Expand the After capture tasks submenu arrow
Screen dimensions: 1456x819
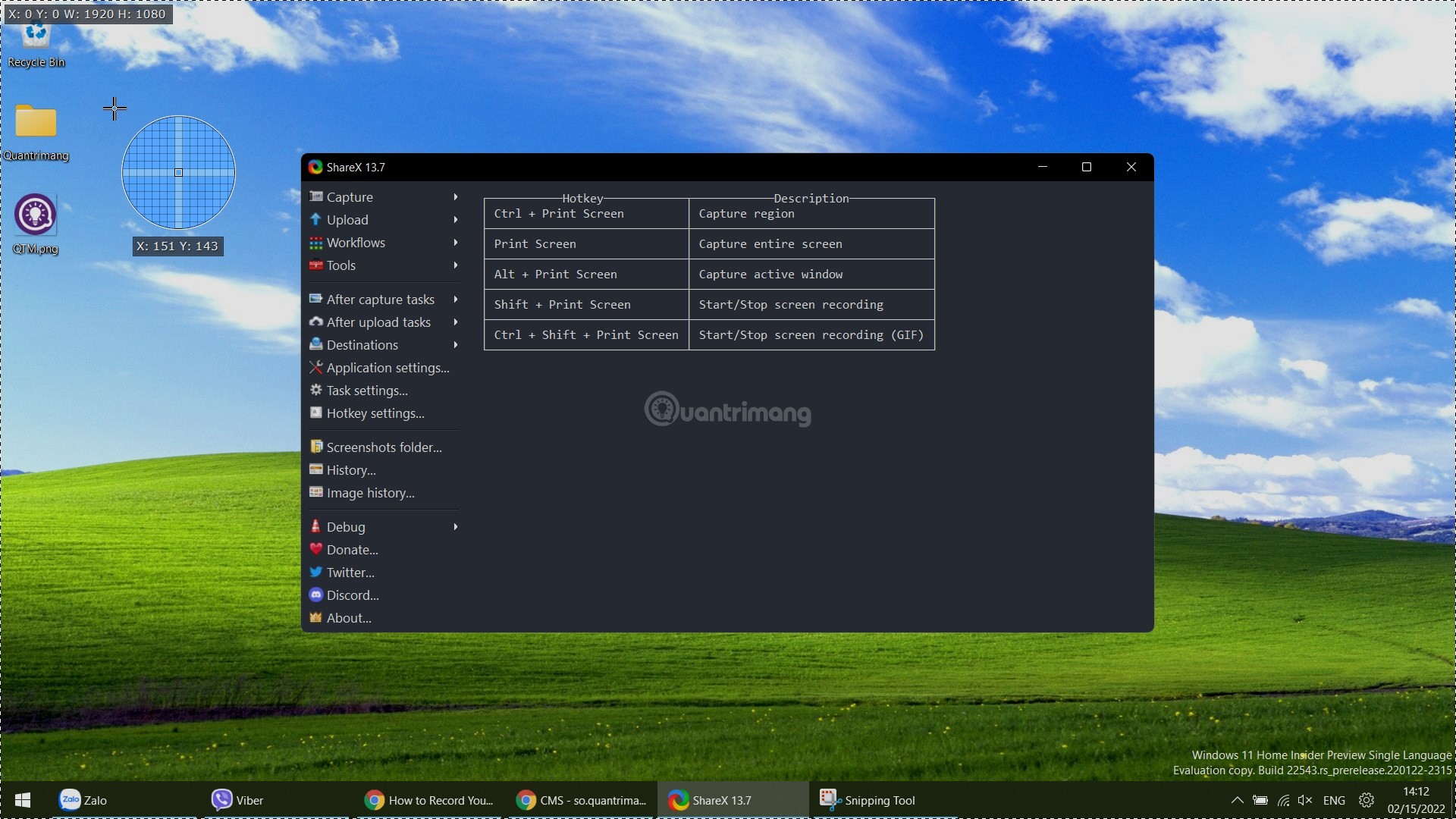(455, 300)
